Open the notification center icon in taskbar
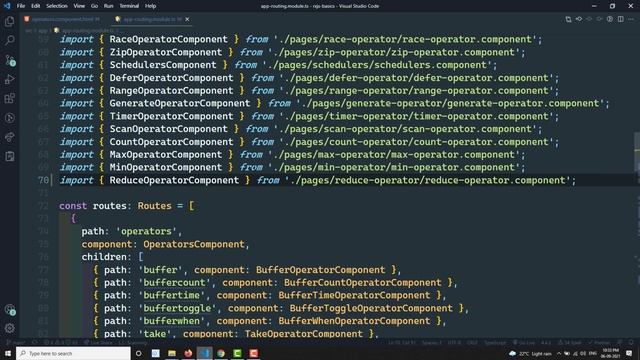 click(629, 353)
